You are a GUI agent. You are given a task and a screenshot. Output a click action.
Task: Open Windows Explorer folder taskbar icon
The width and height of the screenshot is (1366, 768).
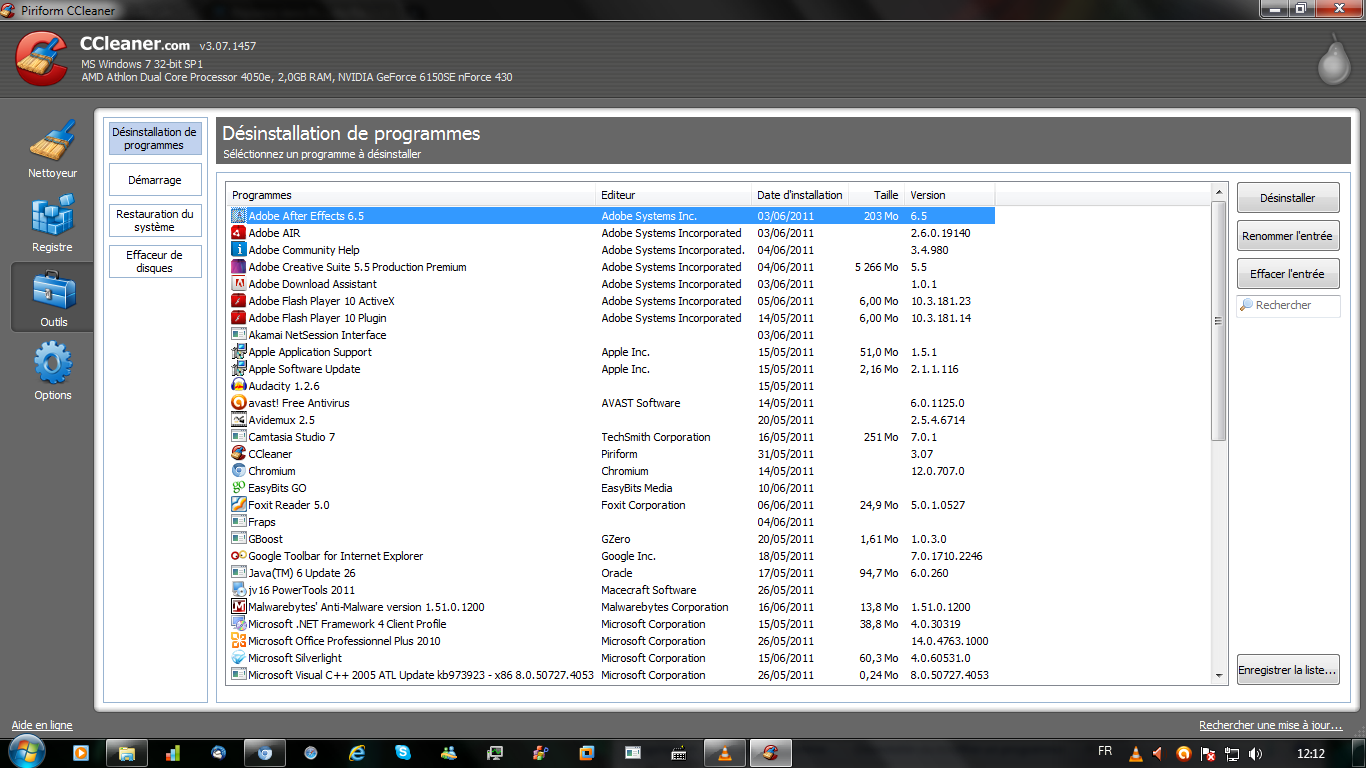[x=127, y=753]
